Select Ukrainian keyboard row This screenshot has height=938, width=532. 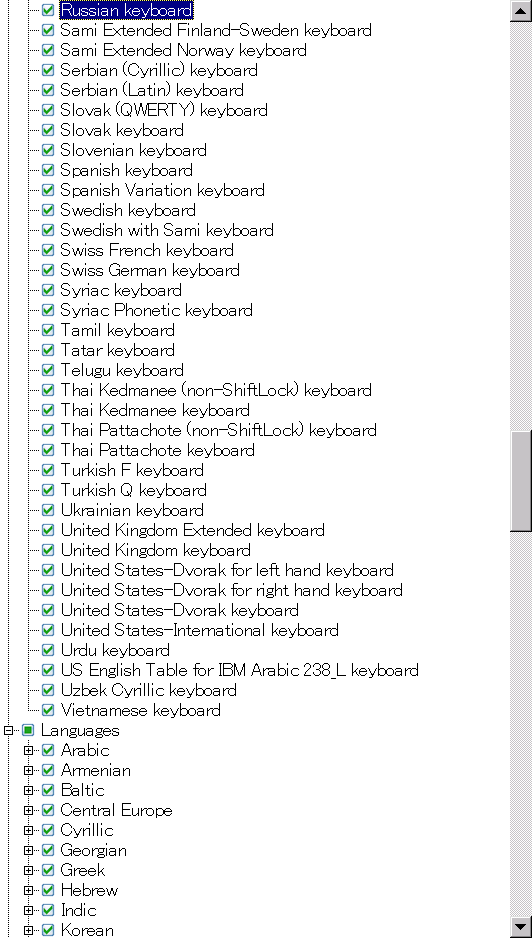(x=132, y=511)
